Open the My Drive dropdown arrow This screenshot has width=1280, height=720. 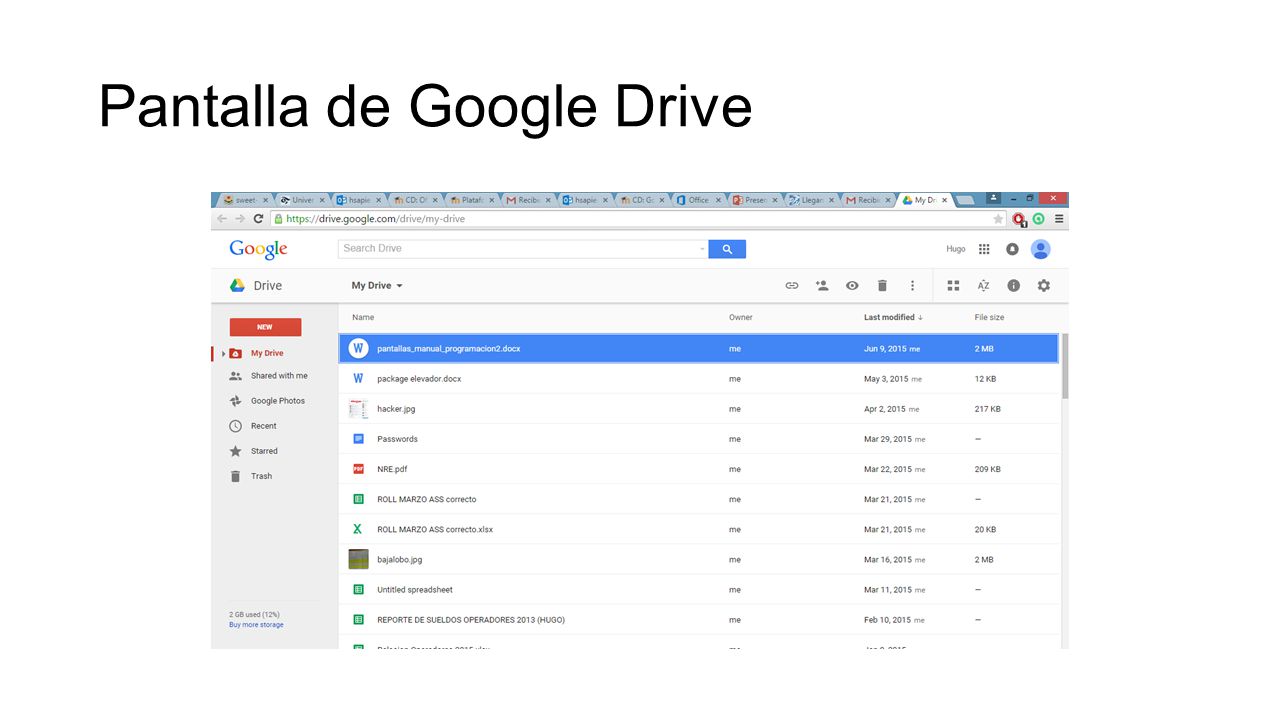pyautogui.click(x=399, y=286)
